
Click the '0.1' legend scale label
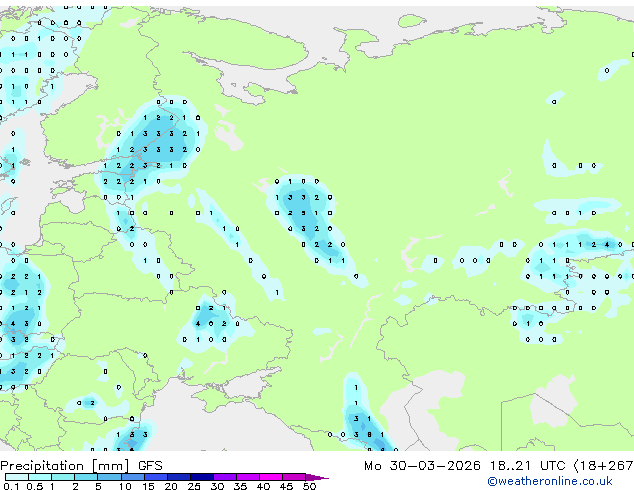11,486
